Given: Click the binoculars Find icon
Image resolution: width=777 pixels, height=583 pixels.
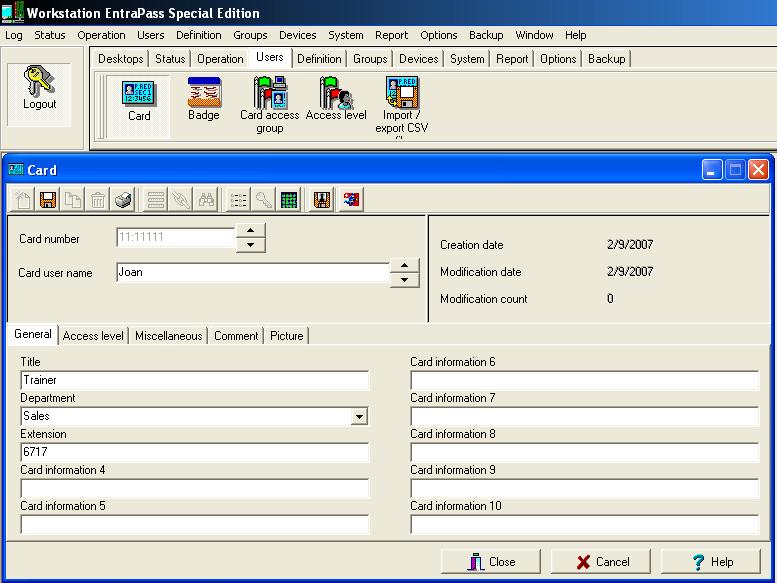Looking at the screenshot, I should click(x=206, y=200).
